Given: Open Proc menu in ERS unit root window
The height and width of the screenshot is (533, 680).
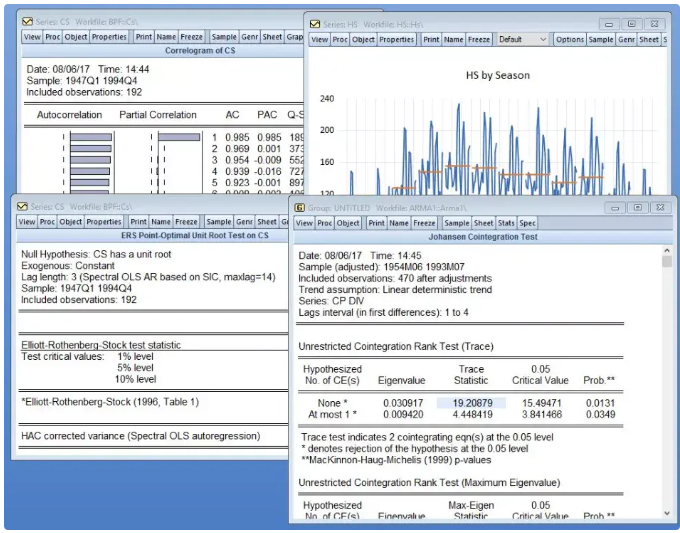Looking at the screenshot, I should point(47,222).
